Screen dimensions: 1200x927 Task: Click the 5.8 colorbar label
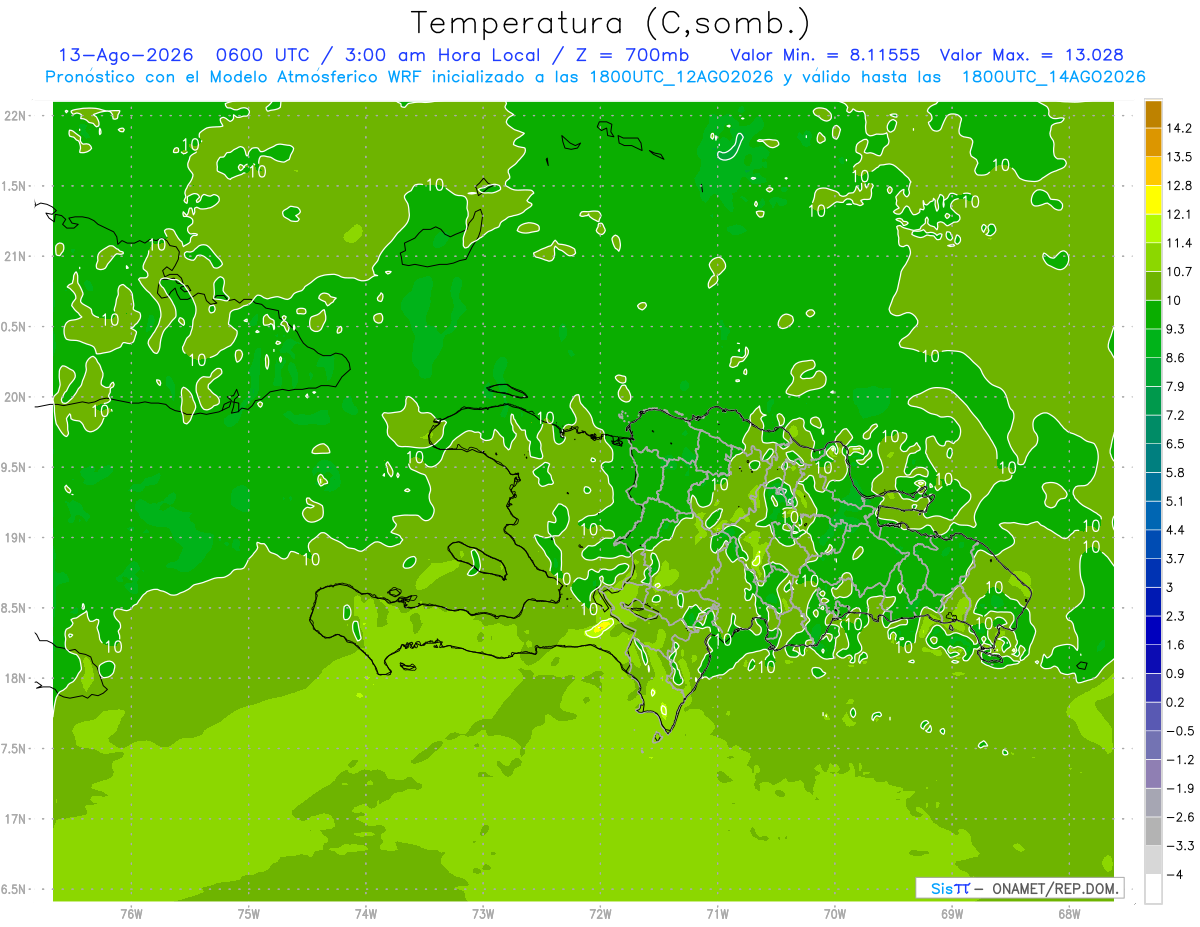tap(1176, 473)
